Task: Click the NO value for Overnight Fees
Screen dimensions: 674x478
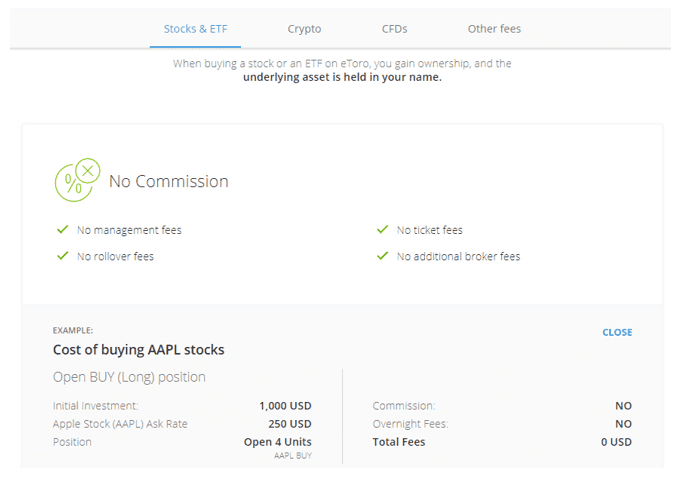Action: click(623, 424)
